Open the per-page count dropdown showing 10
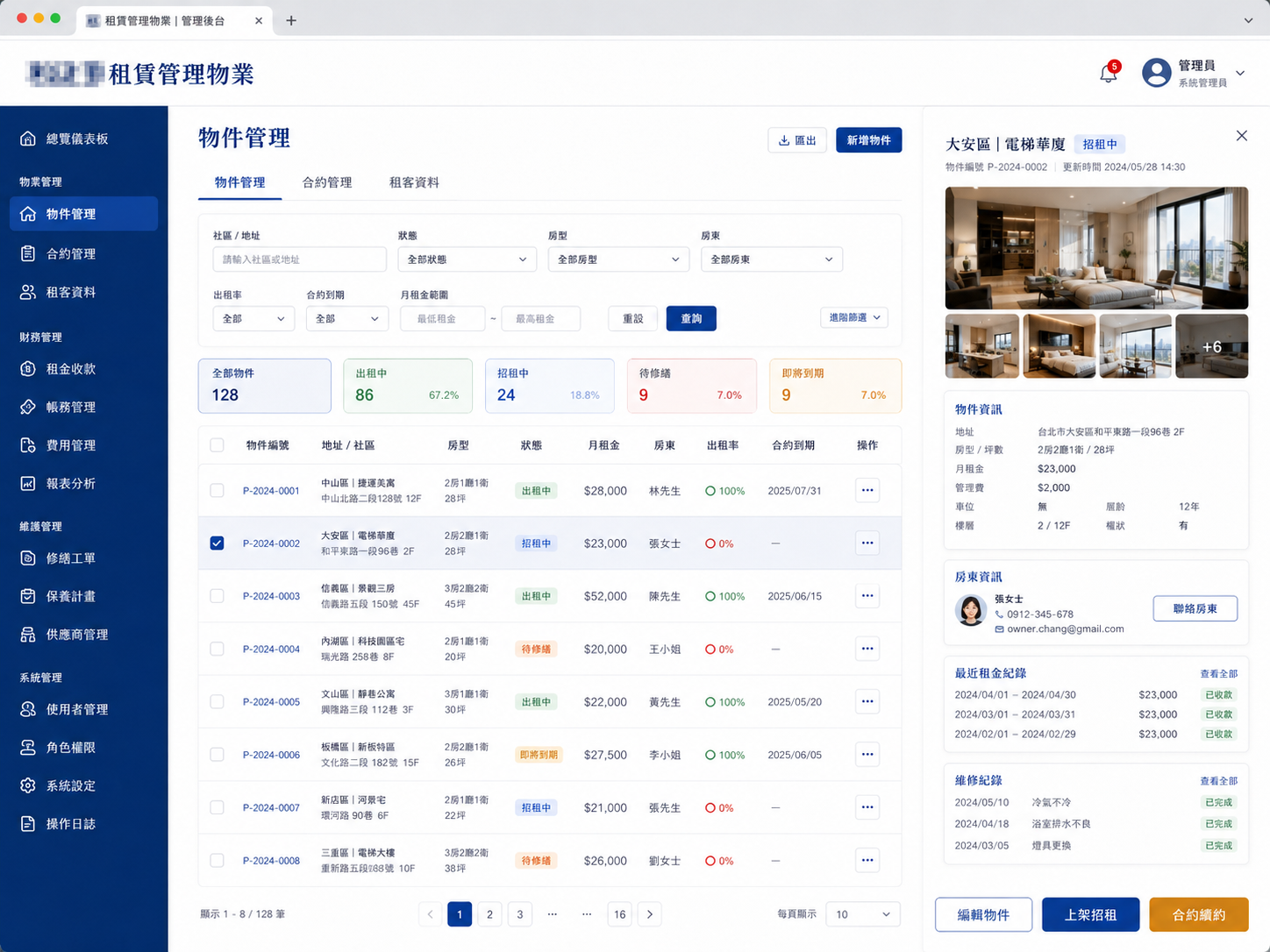This screenshot has width=1270, height=952. pos(863,914)
